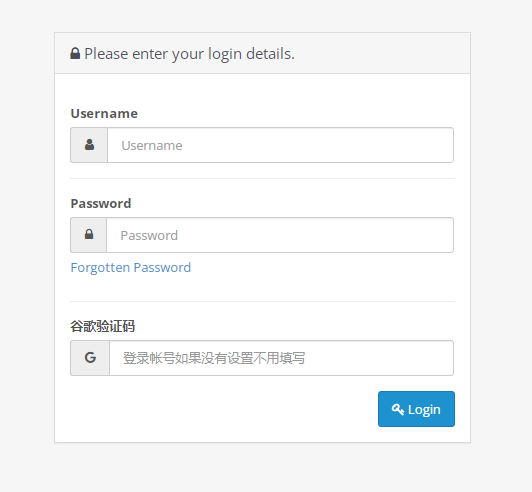532x492 pixels.
Task: Click the user silhouette icon beside Username field
Action: 89,145
